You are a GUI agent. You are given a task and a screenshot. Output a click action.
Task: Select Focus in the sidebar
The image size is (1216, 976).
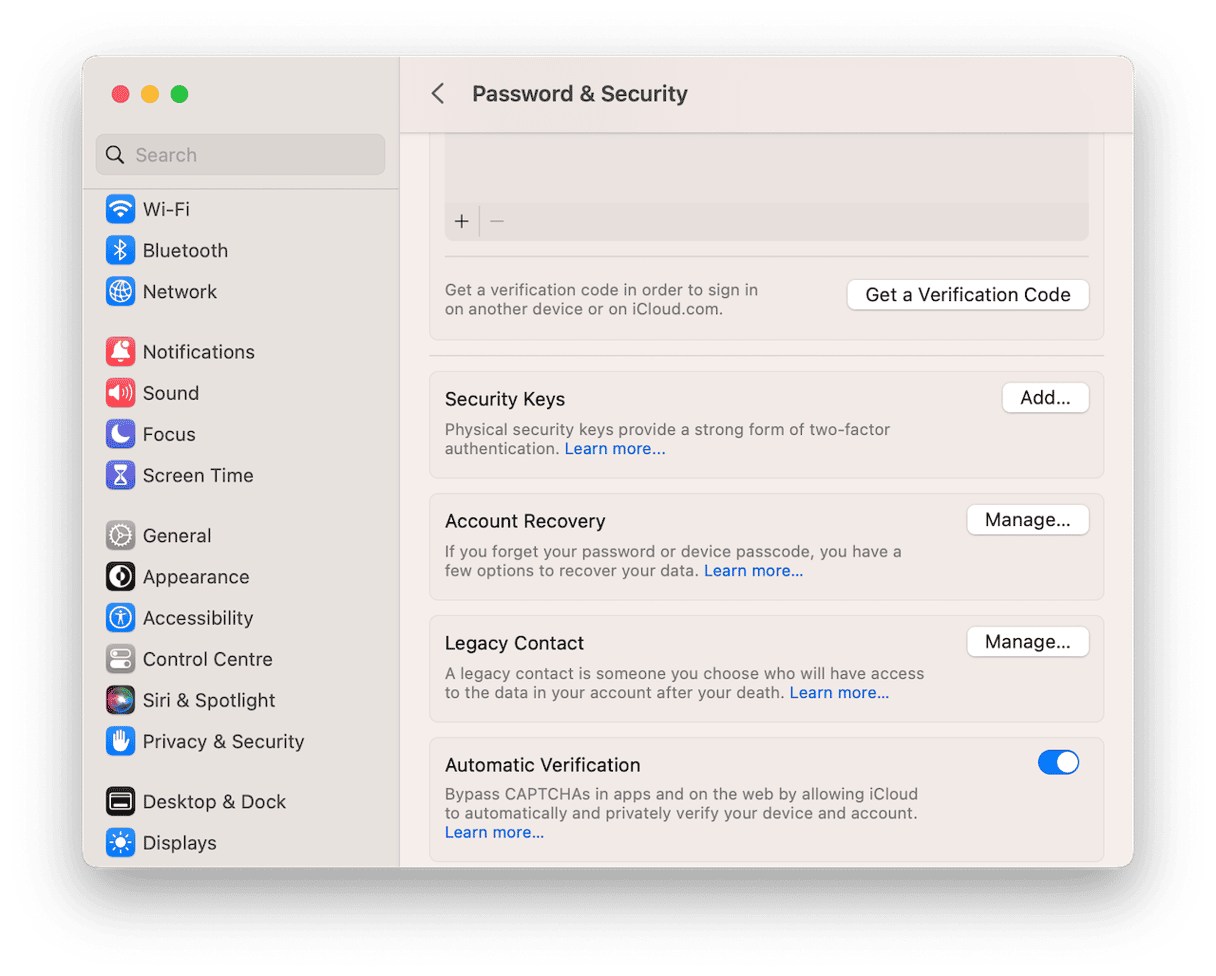pos(165,434)
